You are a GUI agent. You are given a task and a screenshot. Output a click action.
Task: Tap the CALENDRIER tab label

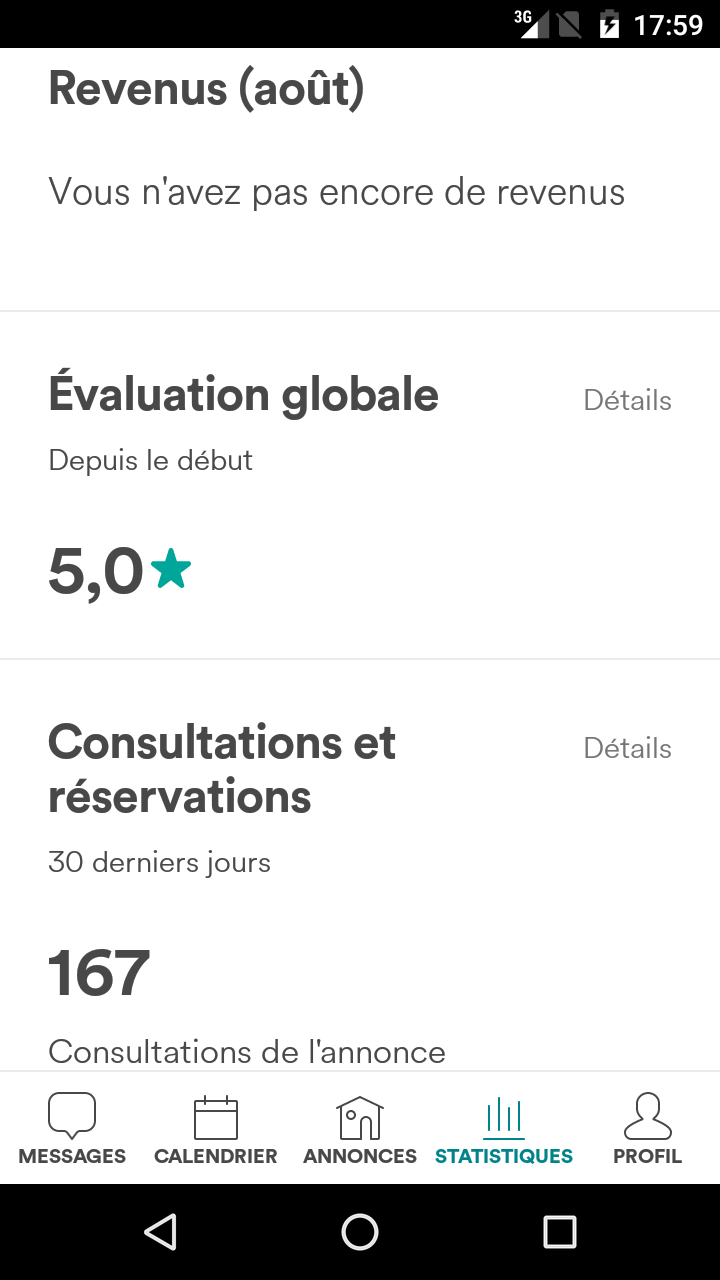[x=216, y=1157]
